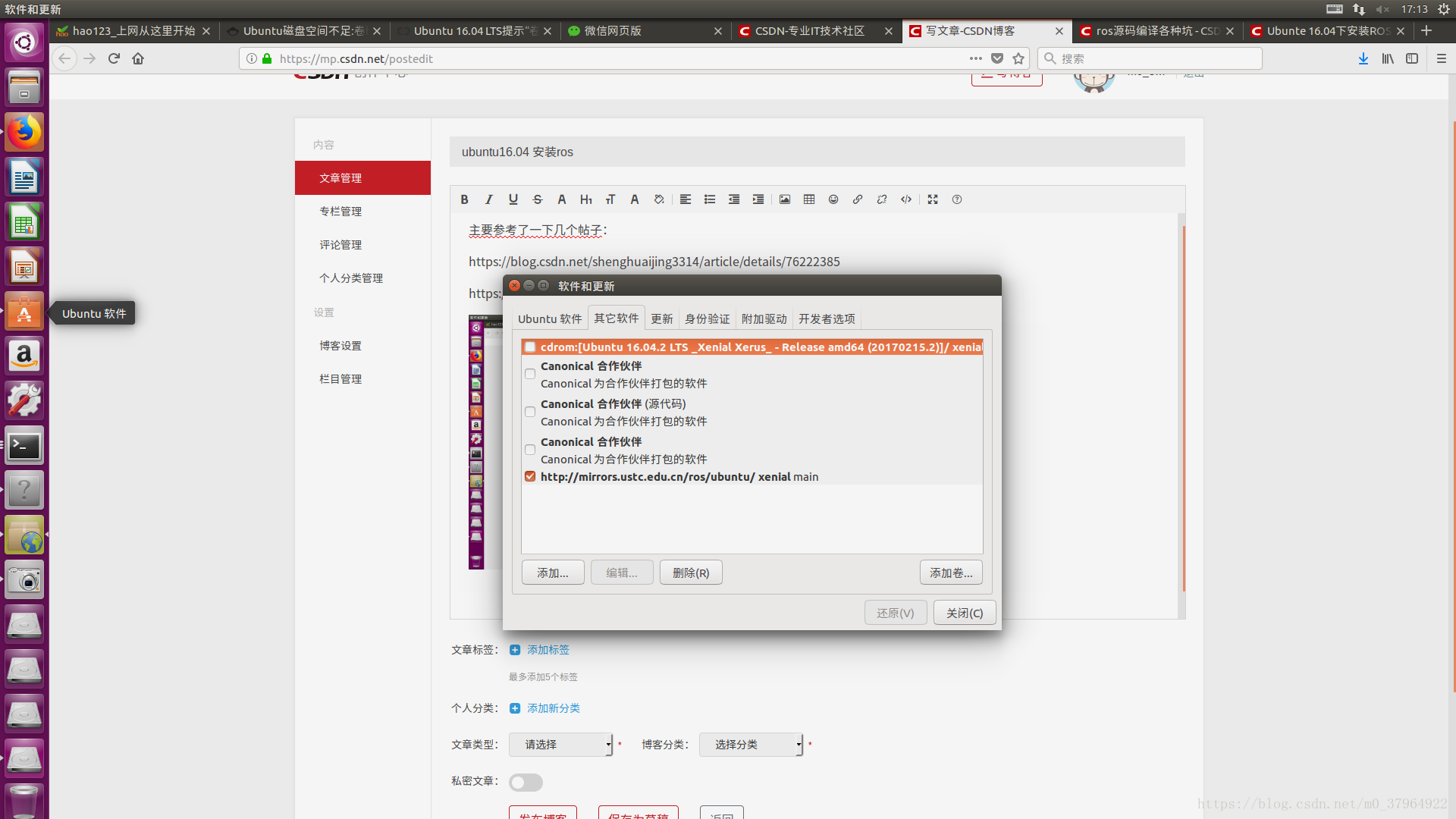The width and height of the screenshot is (1456, 819).
Task: Switch the editor to fullscreen mode
Action: pos(933,199)
